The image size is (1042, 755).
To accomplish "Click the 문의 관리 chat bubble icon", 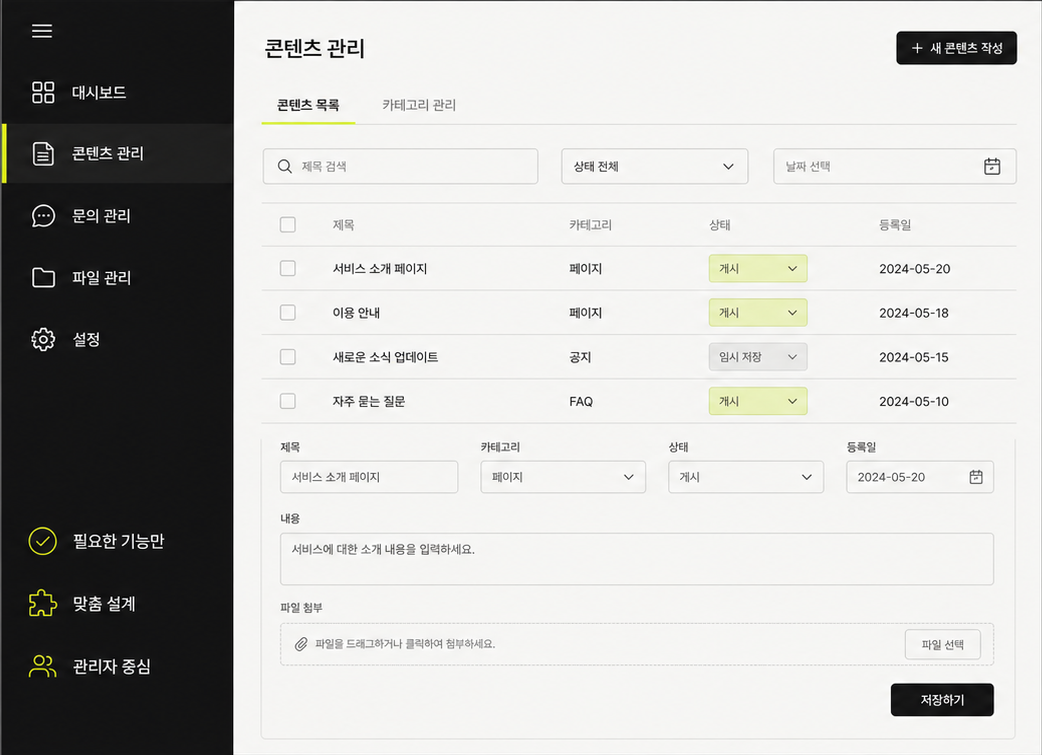I will coord(43,216).
